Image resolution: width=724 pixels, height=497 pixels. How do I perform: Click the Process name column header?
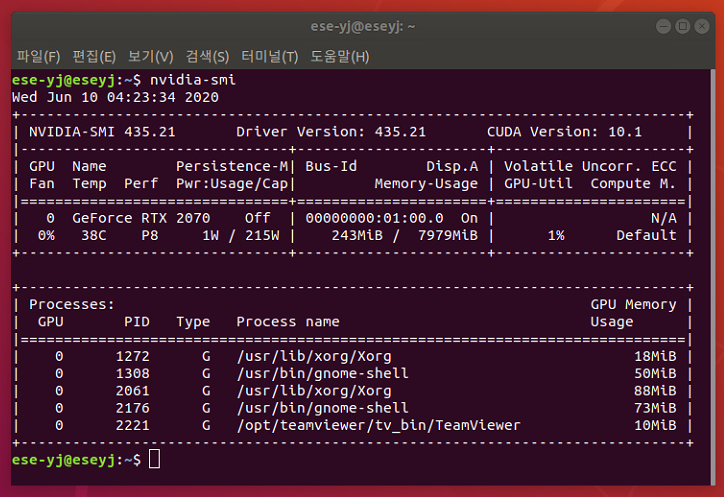(288, 322)
